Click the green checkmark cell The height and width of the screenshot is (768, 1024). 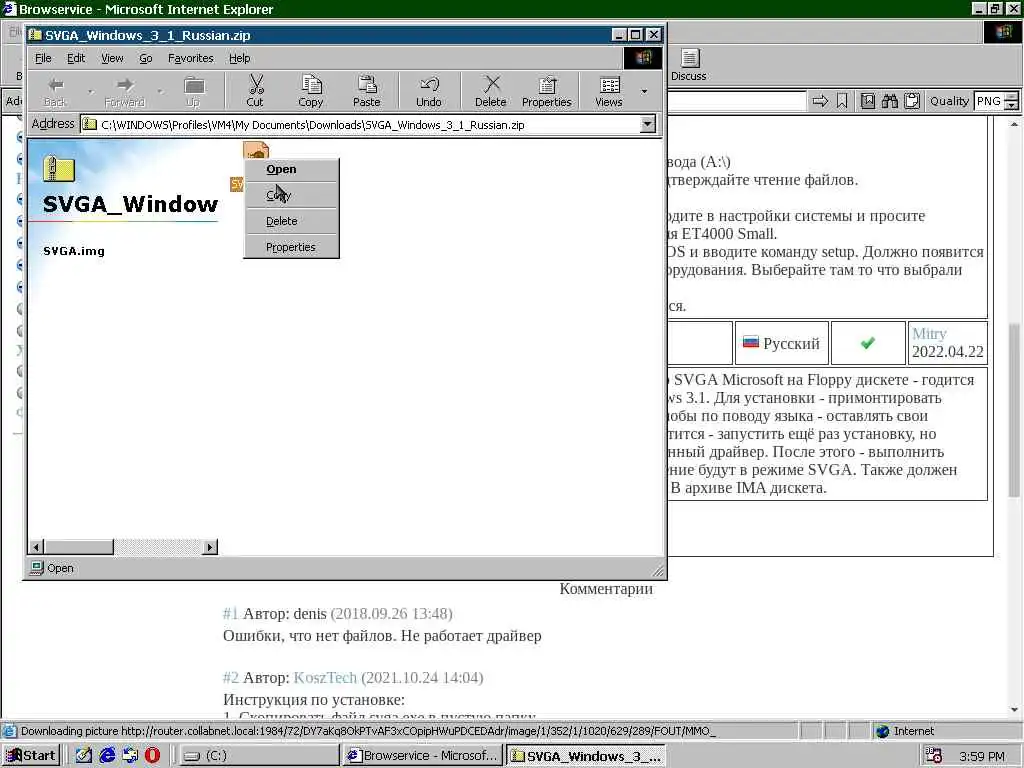click(867, 343)
